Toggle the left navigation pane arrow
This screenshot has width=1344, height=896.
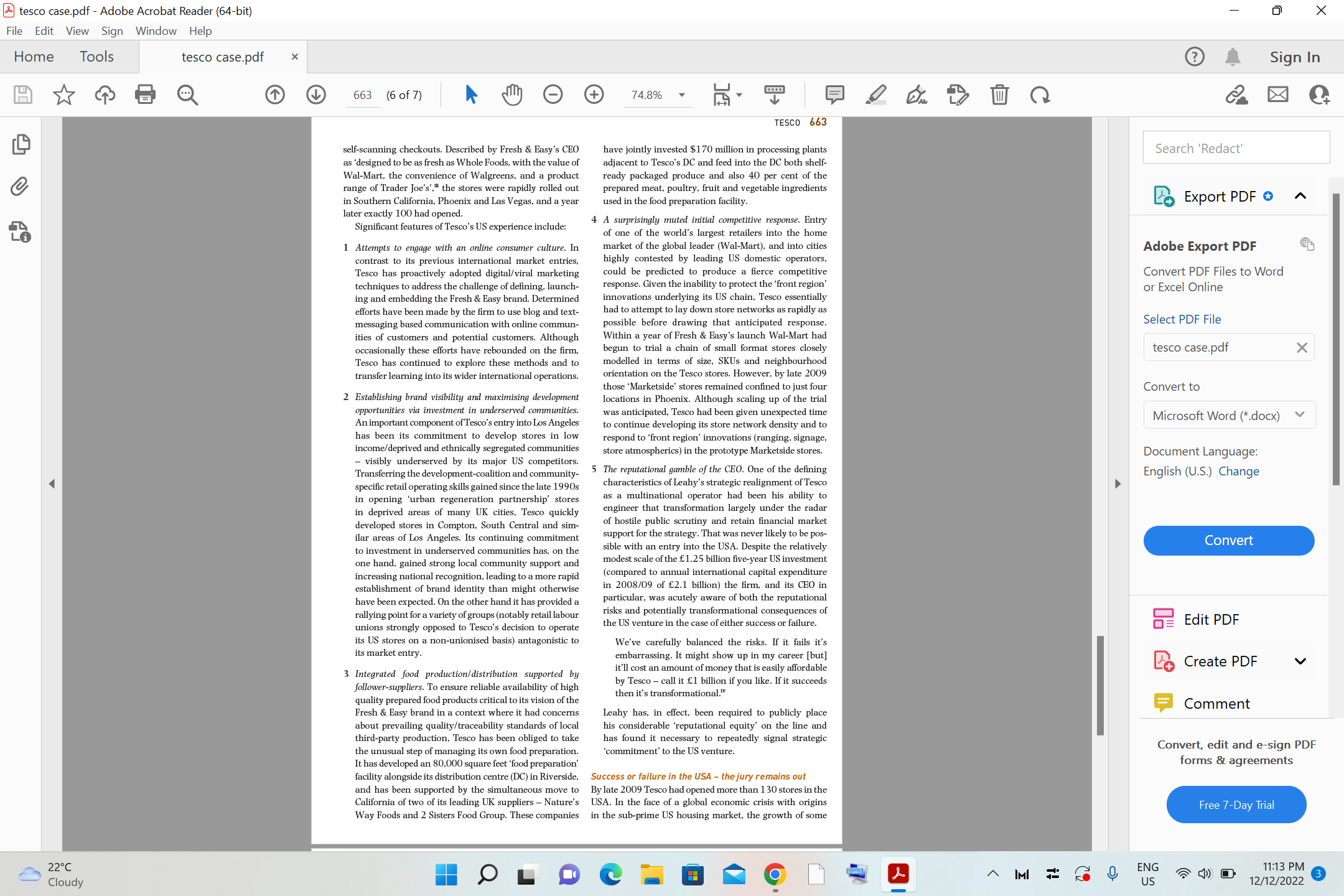click(52, 483)
